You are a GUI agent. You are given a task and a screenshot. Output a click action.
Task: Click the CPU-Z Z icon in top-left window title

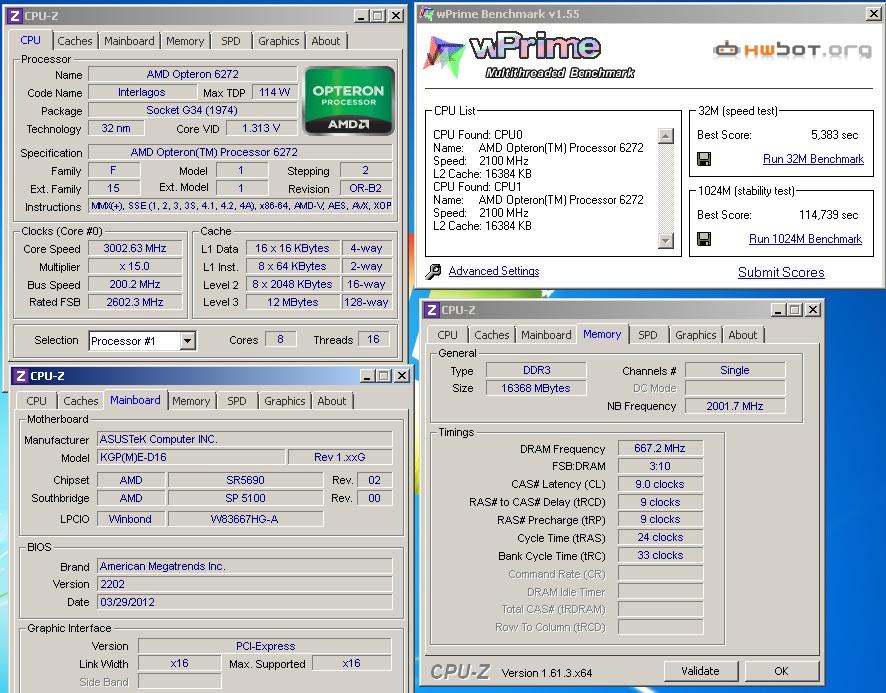15,16
